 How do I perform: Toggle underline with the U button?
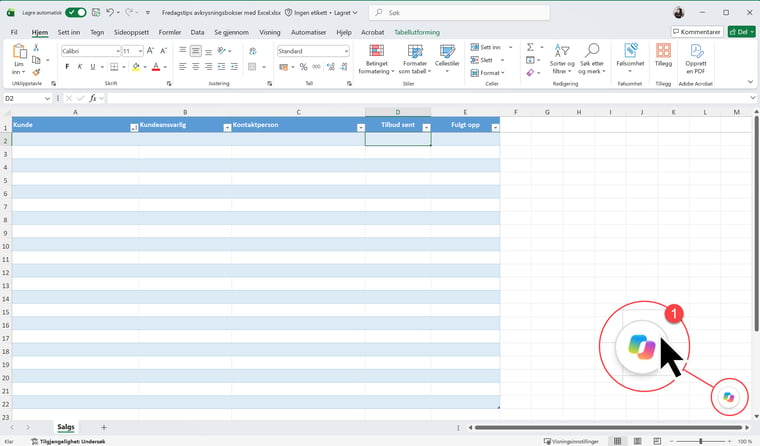(93, 66)
